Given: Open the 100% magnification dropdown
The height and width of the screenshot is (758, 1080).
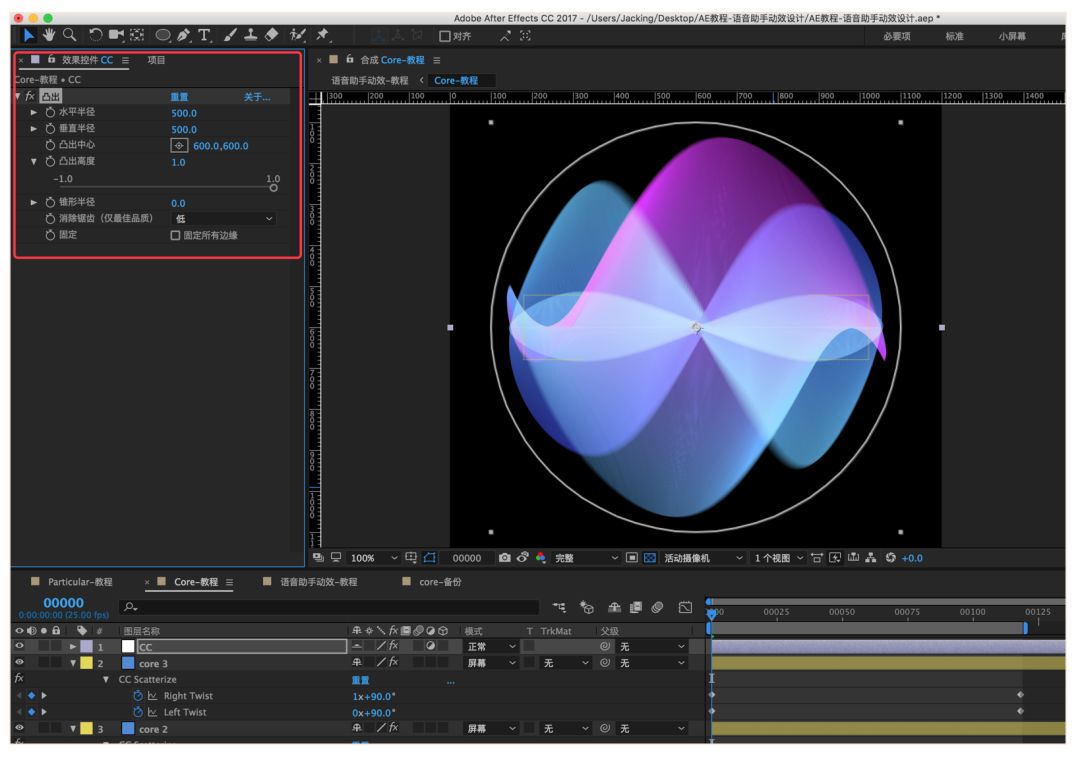Looking at the screenshot, I should (374, 558).
